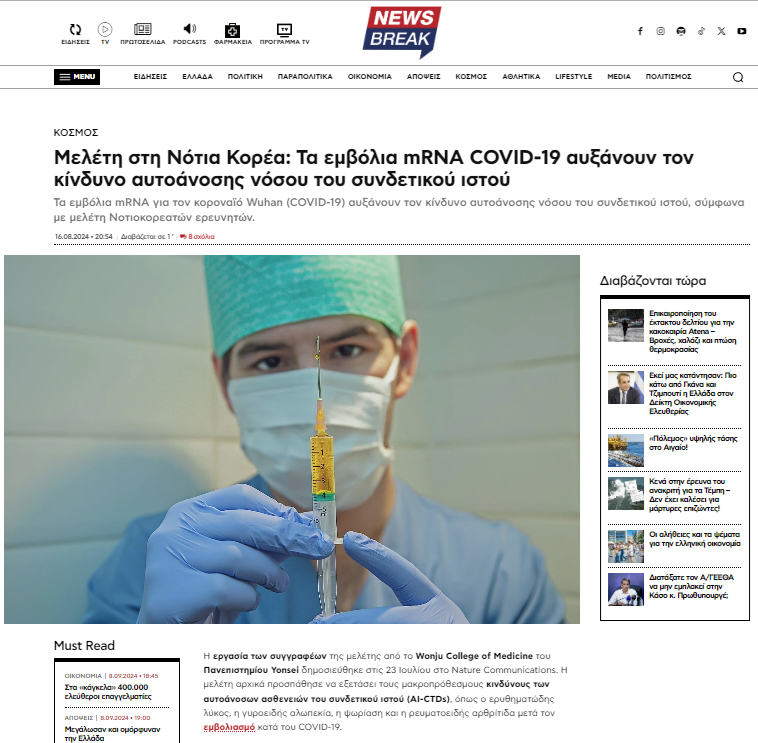This screenshot has width=758, height=743.
Task: Go to the ΑΘΛΗΤΙΚΑ section
Action: tap(521, 76)
